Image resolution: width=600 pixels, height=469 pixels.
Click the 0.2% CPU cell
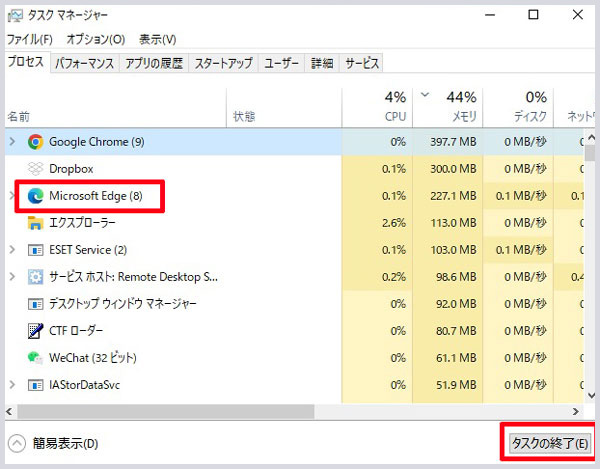[377, 277]
